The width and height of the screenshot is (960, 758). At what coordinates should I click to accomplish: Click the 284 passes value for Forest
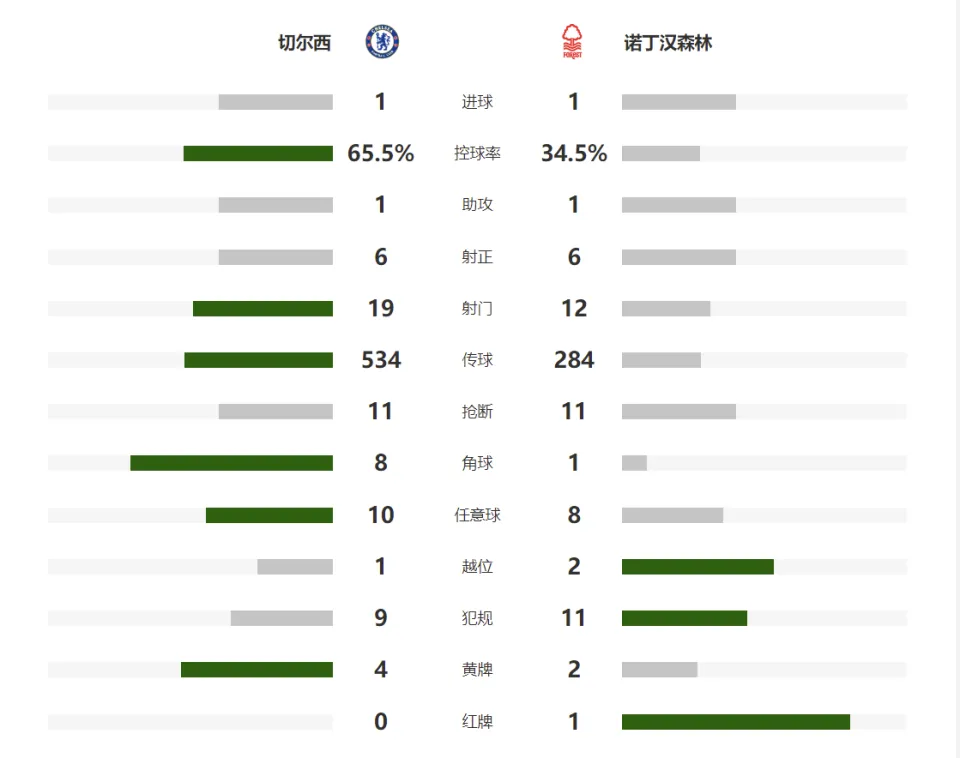(574, 360)
